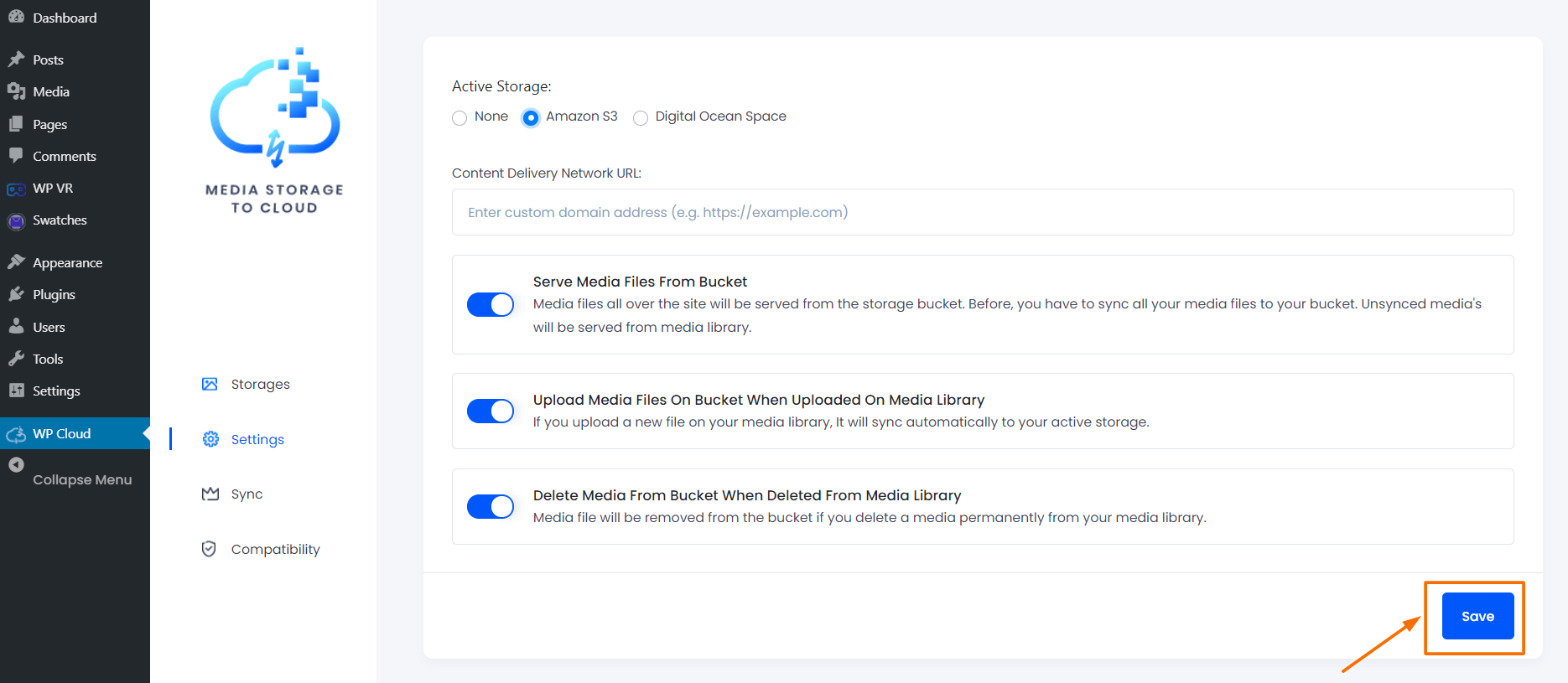This screenshot has width=1568, height=683.
Task: Select the Digital Ocean Space radio button
Action: pos(641,117)
